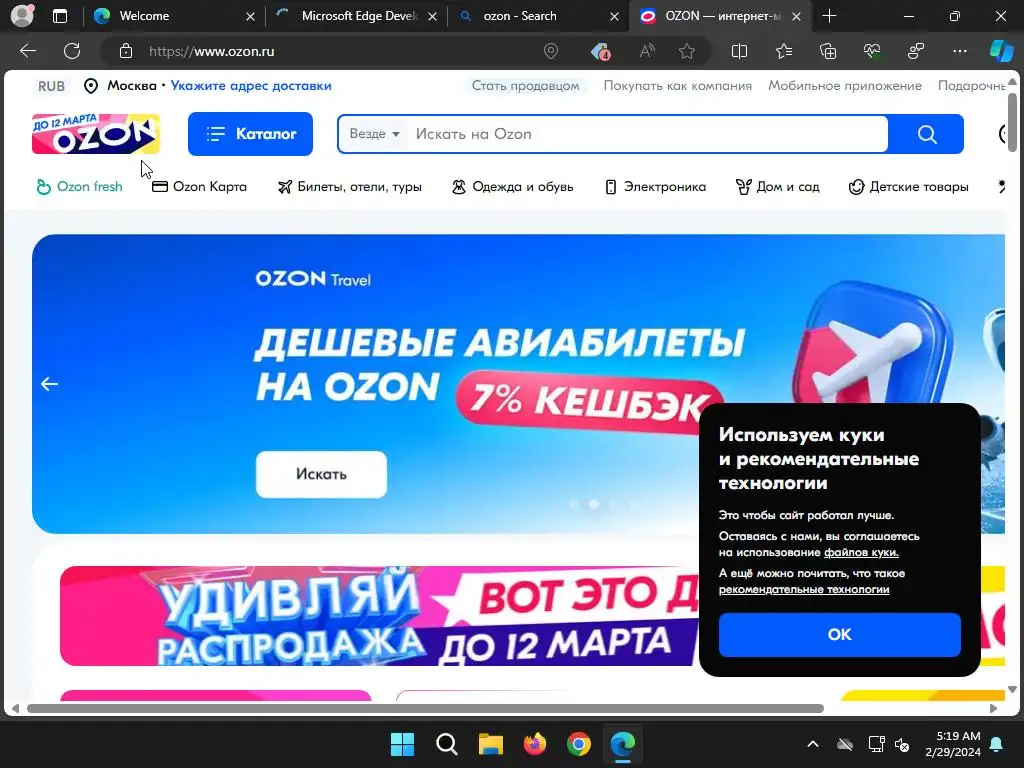
Task: Toggle split screen icon
Action: coord(739,51)
